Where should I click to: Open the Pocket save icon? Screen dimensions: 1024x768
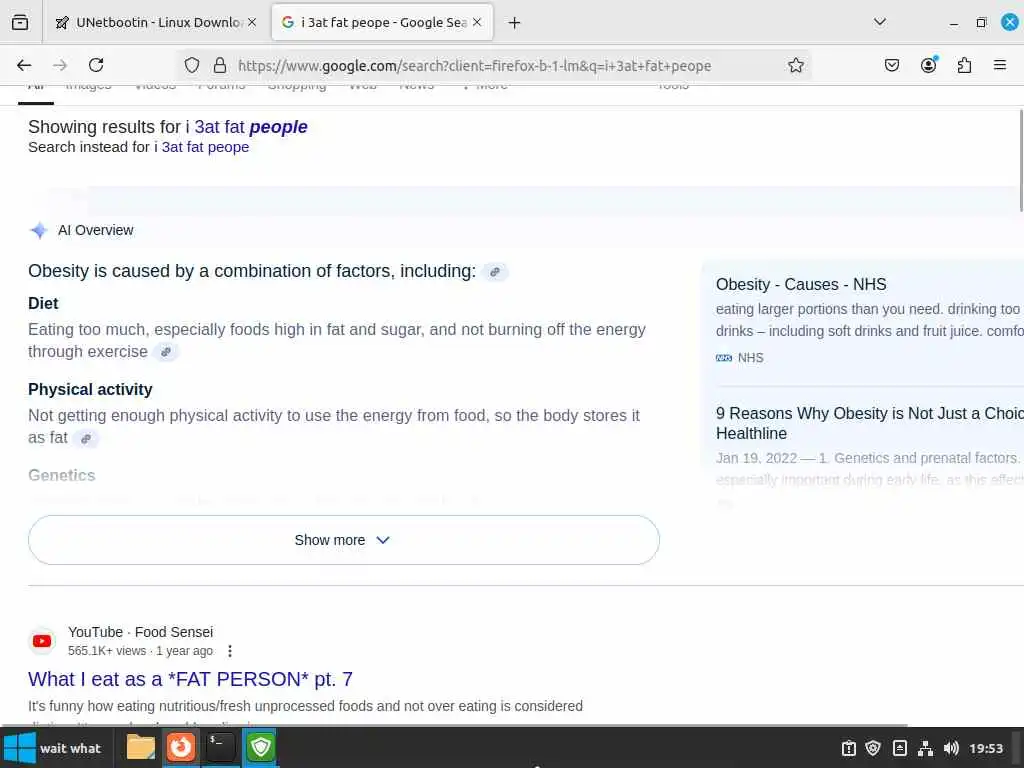pyautogui.click(x=891, y=65)
